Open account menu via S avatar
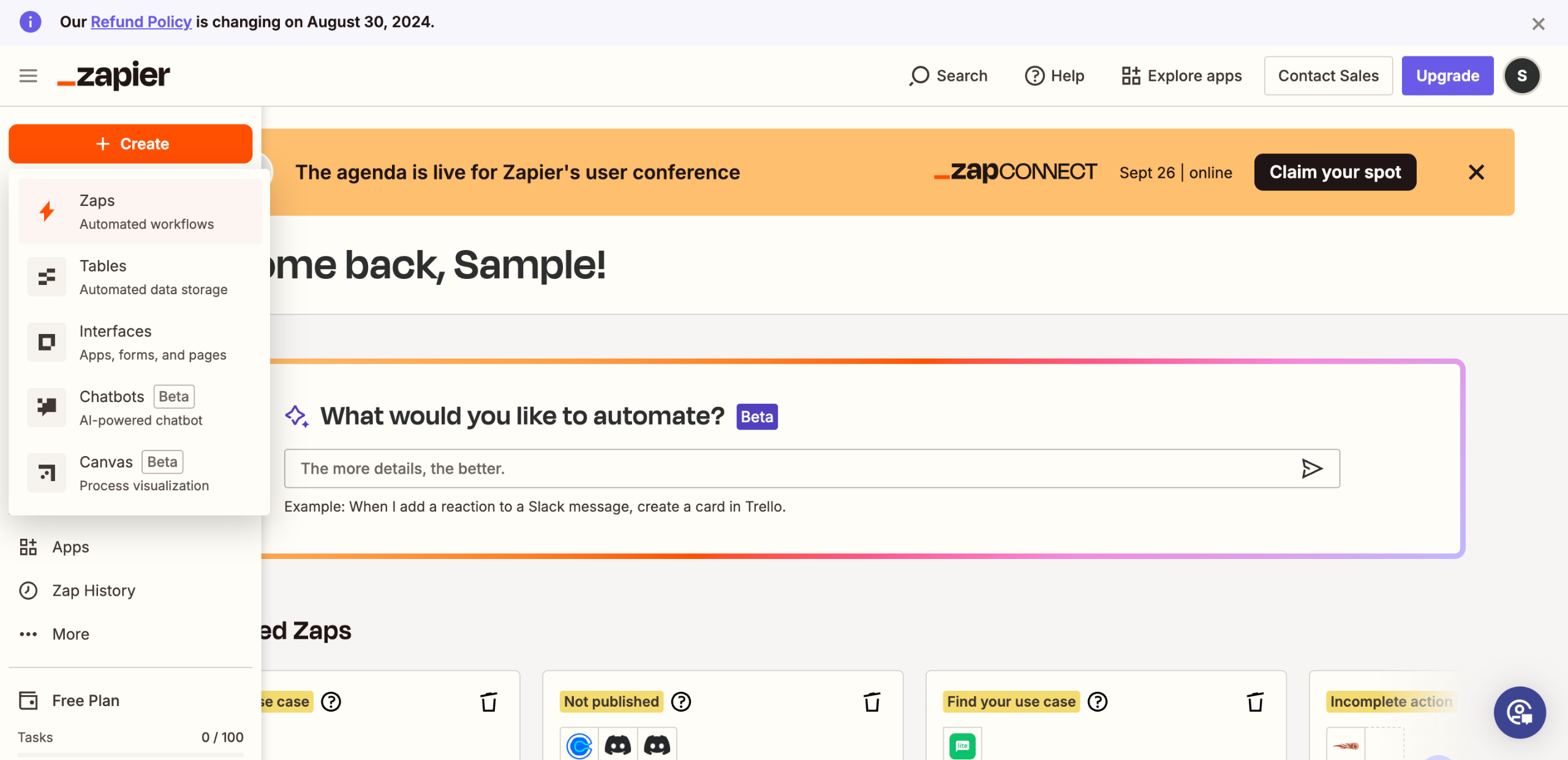 pyautogui.click(x=1522, y=75)
